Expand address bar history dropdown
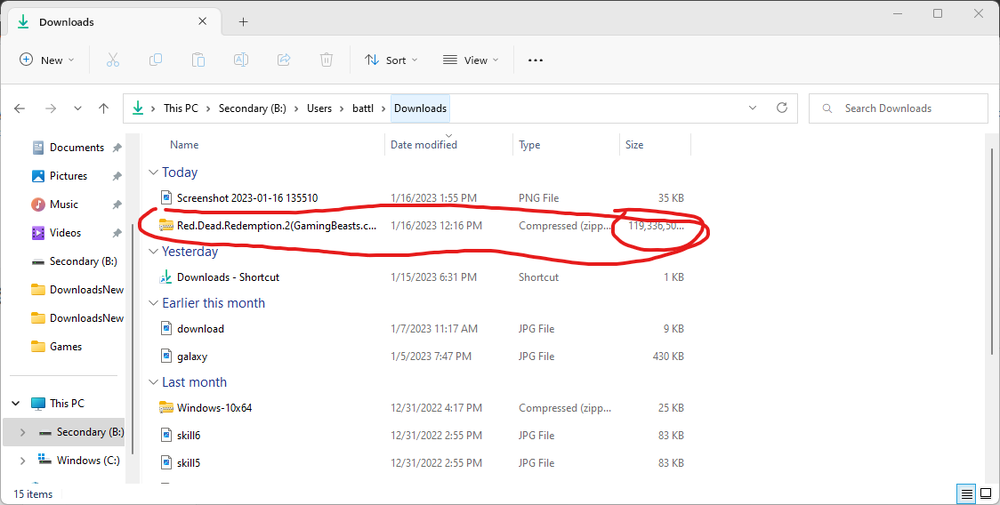Image resolution: width=1000 pixels, height=505 pixels. (x=753, y=108)
